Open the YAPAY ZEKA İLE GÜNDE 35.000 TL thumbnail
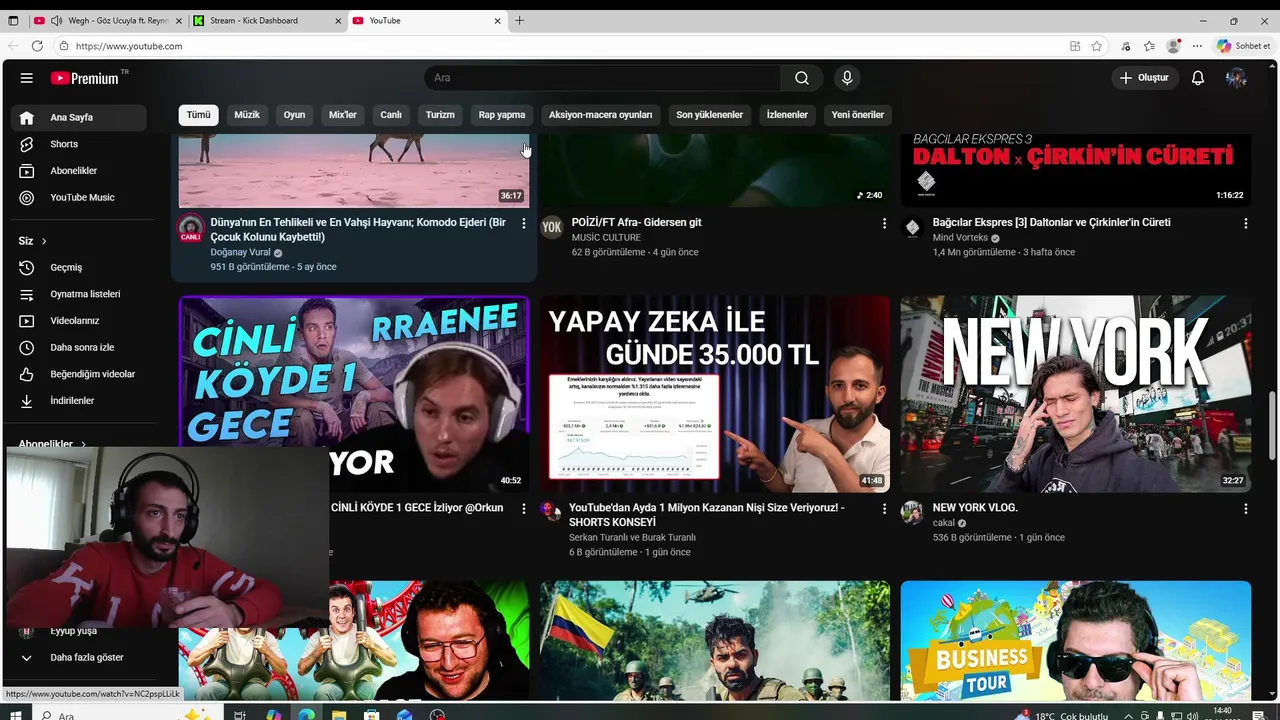Screen dimensions: 1280x720 (x=715, y=394)
